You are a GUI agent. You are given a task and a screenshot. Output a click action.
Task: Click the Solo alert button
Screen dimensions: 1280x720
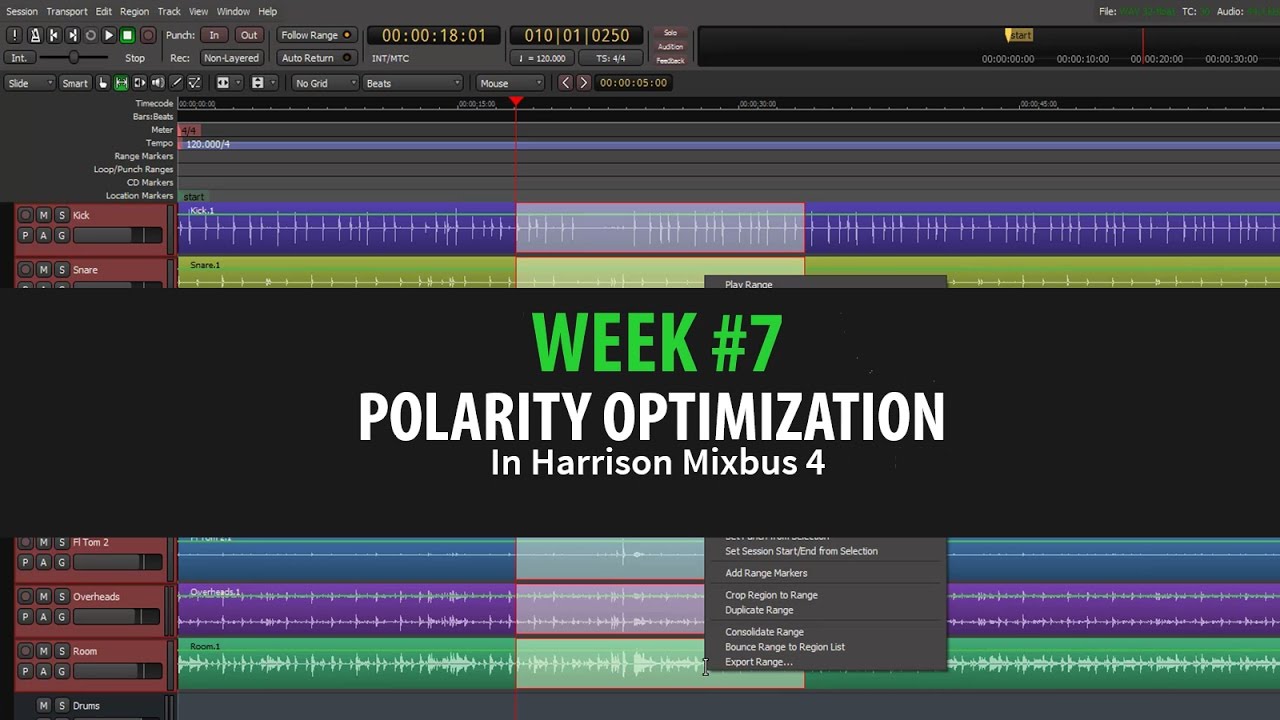pyautogui.click(x=670, y=32)
